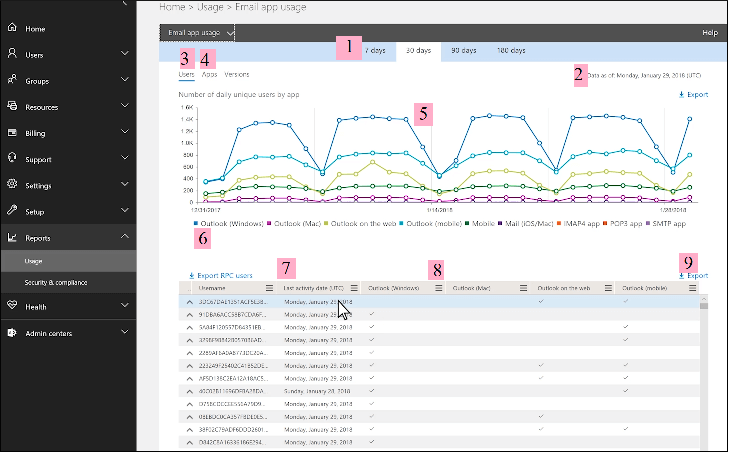The image size is (730, 454).
Task: Expand the Support sidebar section chevron
Action: coord(124,158)
